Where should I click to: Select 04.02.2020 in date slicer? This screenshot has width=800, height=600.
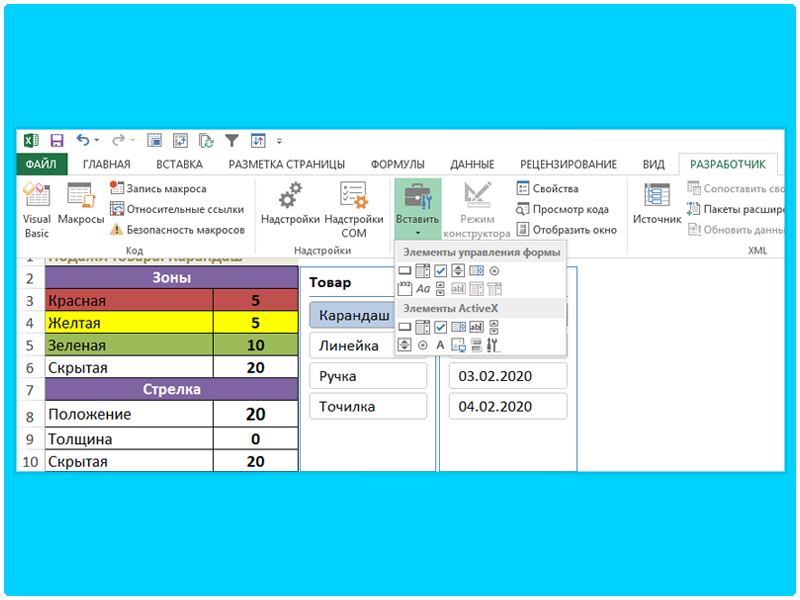coord(508,407)
